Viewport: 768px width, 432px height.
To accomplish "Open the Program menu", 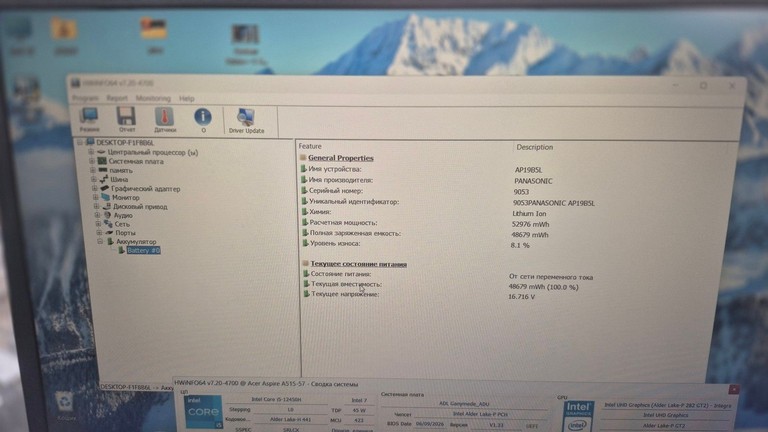I will pos(85,98).
